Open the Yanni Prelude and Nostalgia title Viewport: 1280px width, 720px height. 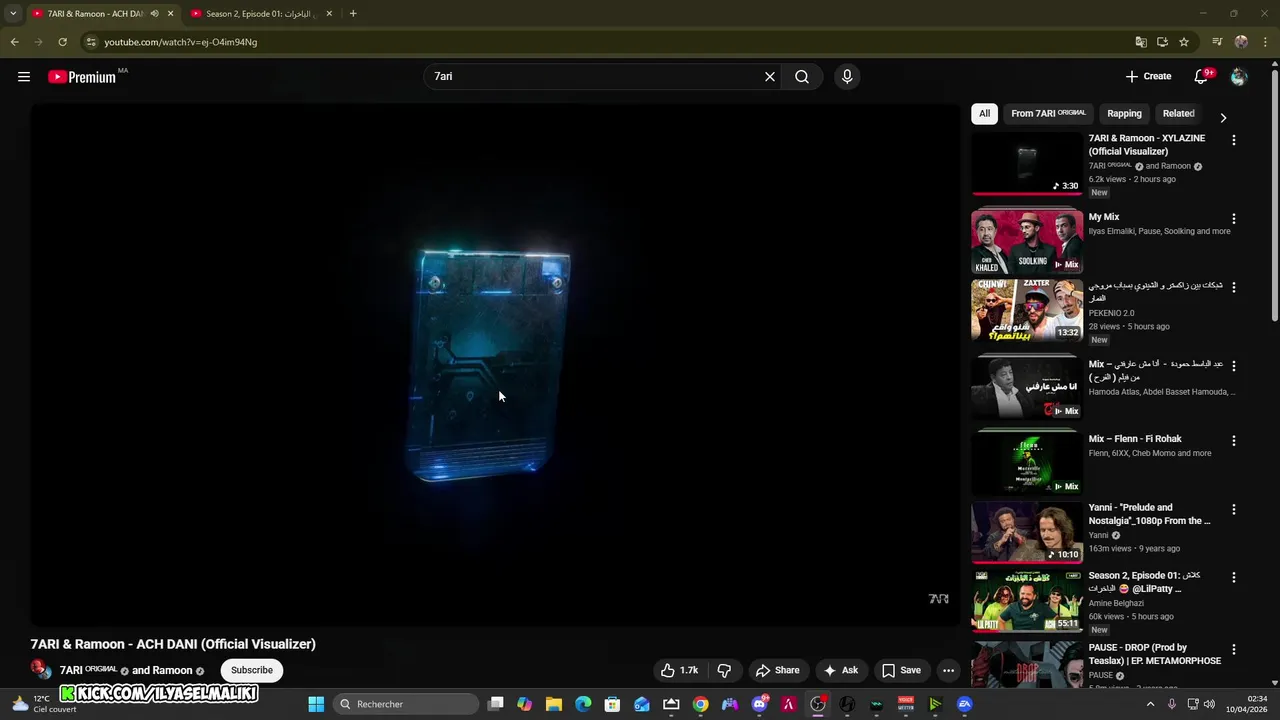point(1149,514)
